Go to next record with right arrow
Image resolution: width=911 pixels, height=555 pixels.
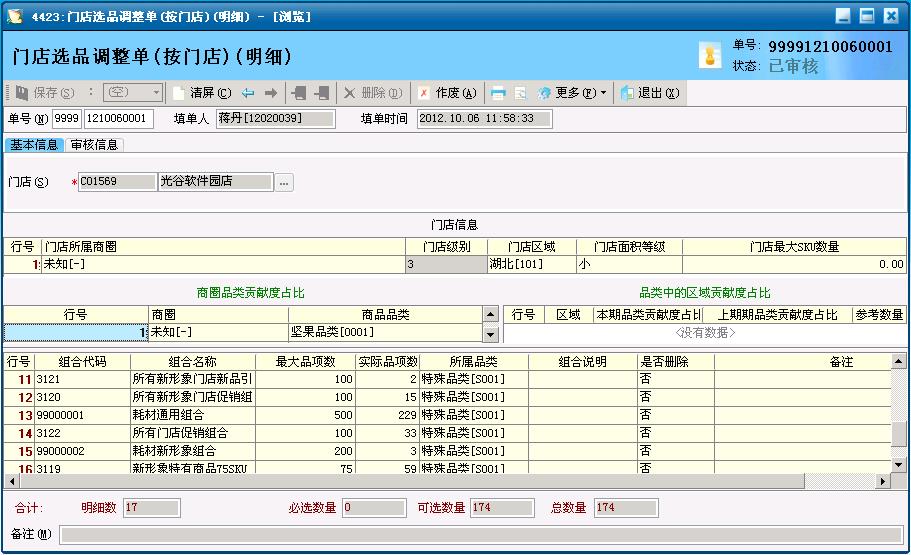270,93
